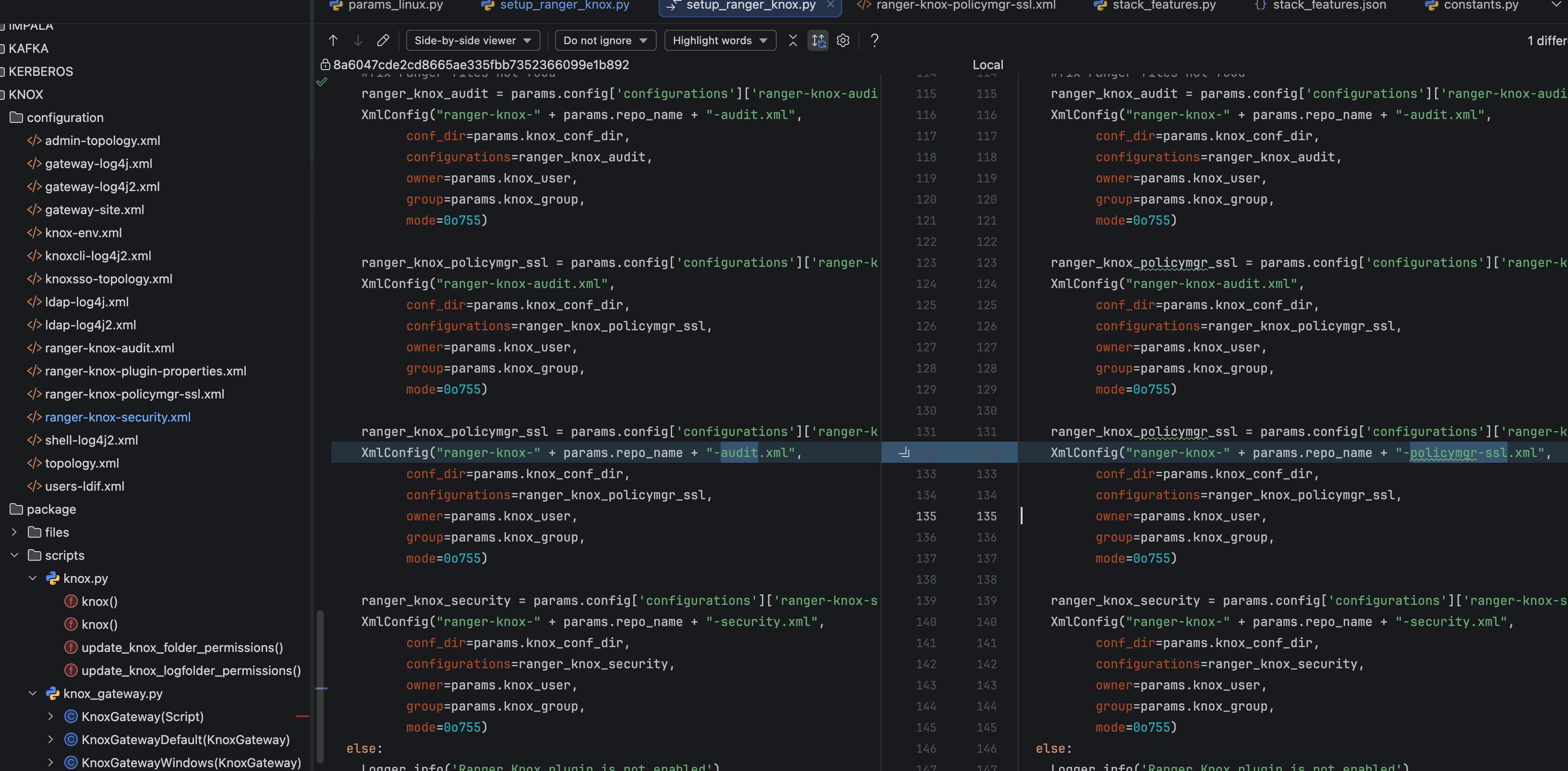Switch to ranger-knox-policymgr-ssl.xml tab

(x=965, y=5)
